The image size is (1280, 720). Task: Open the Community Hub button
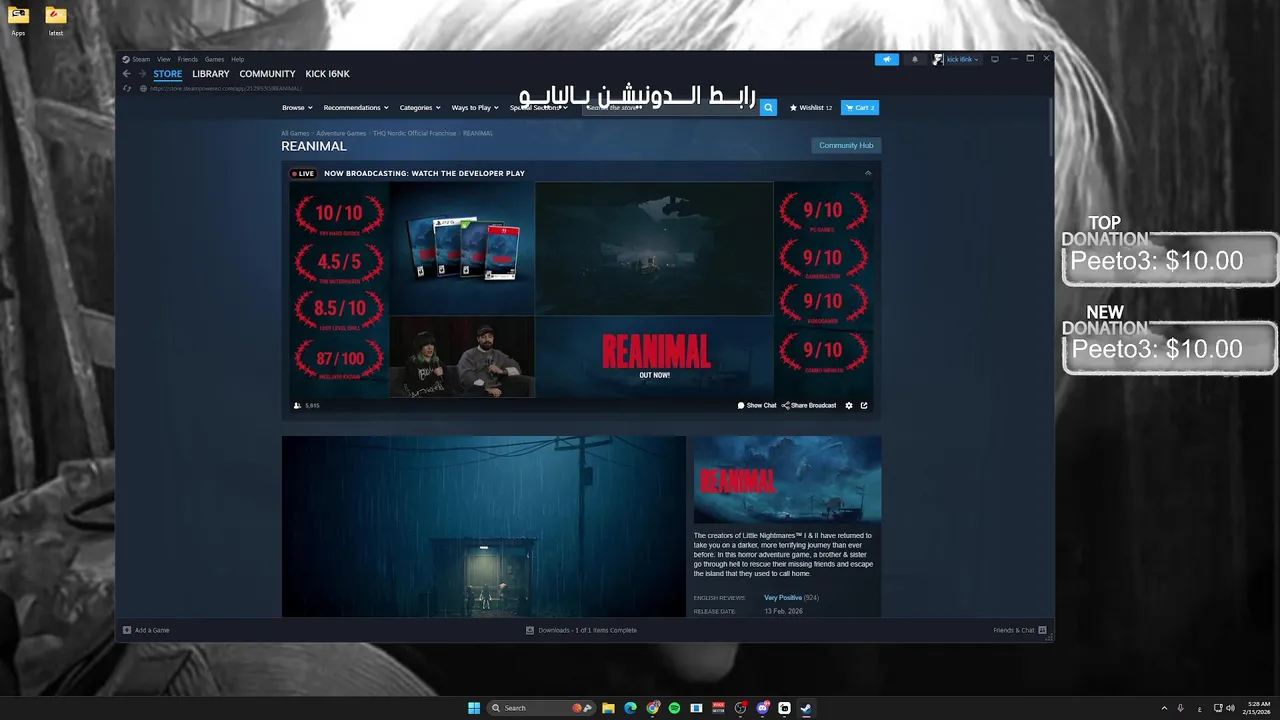click(846, 145)
